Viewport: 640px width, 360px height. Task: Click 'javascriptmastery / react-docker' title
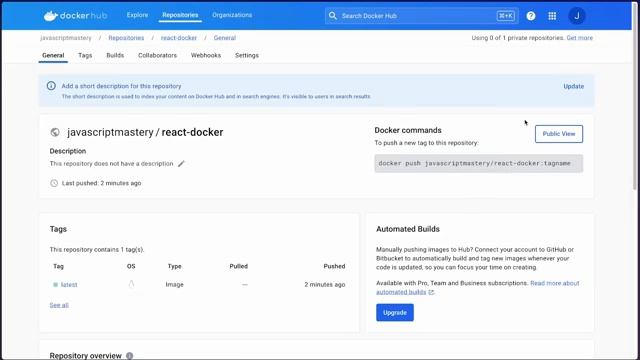point(145,132)
